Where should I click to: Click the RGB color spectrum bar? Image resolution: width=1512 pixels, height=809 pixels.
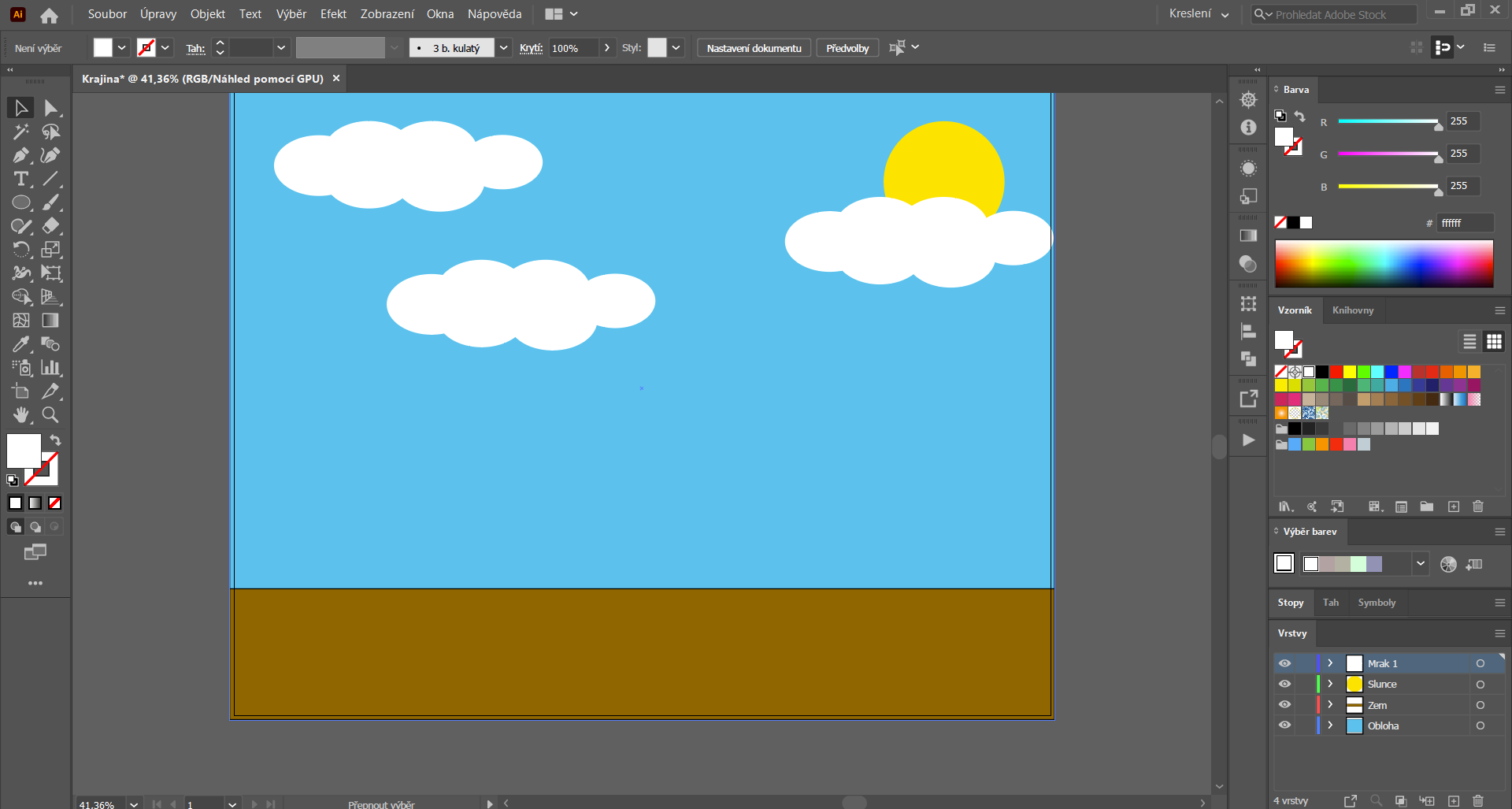click(1384, 264)
